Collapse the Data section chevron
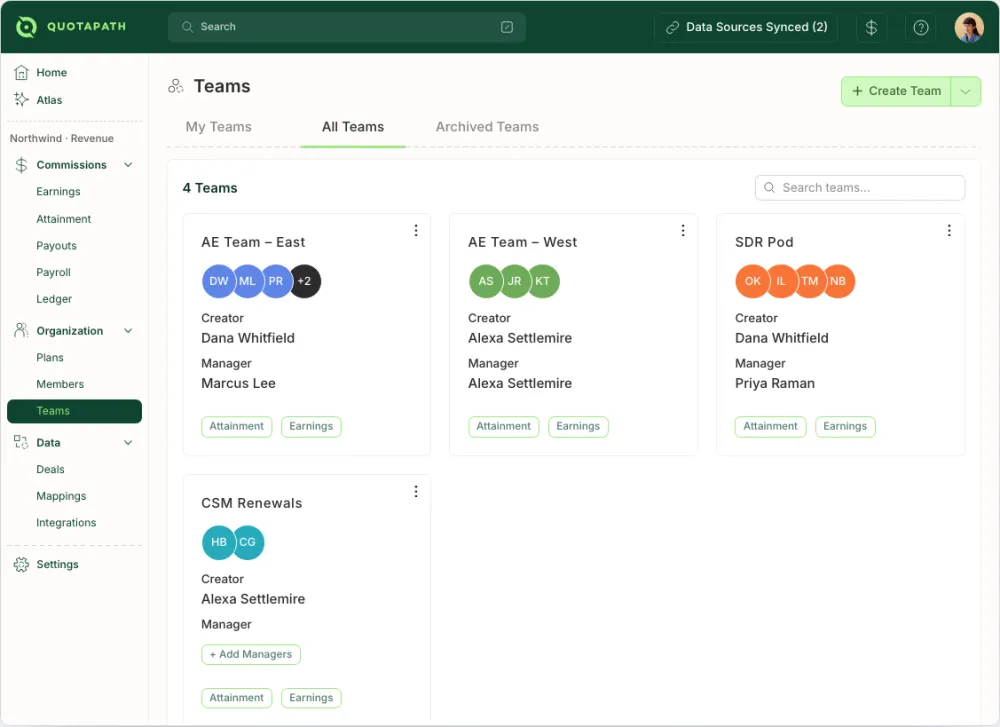Image resolution: width=1000 pixels, height=727 pixels. [x=128, y=443]
